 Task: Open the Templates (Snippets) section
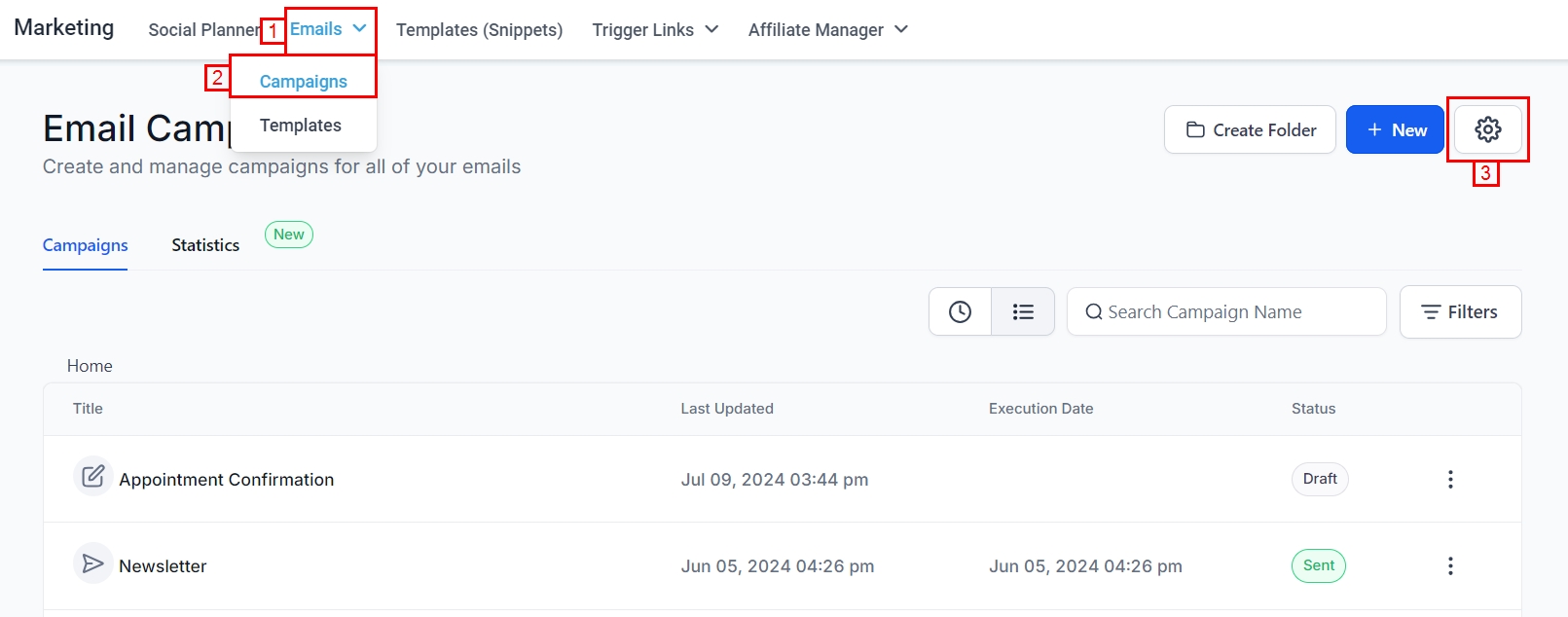click(x=479, y=30)
